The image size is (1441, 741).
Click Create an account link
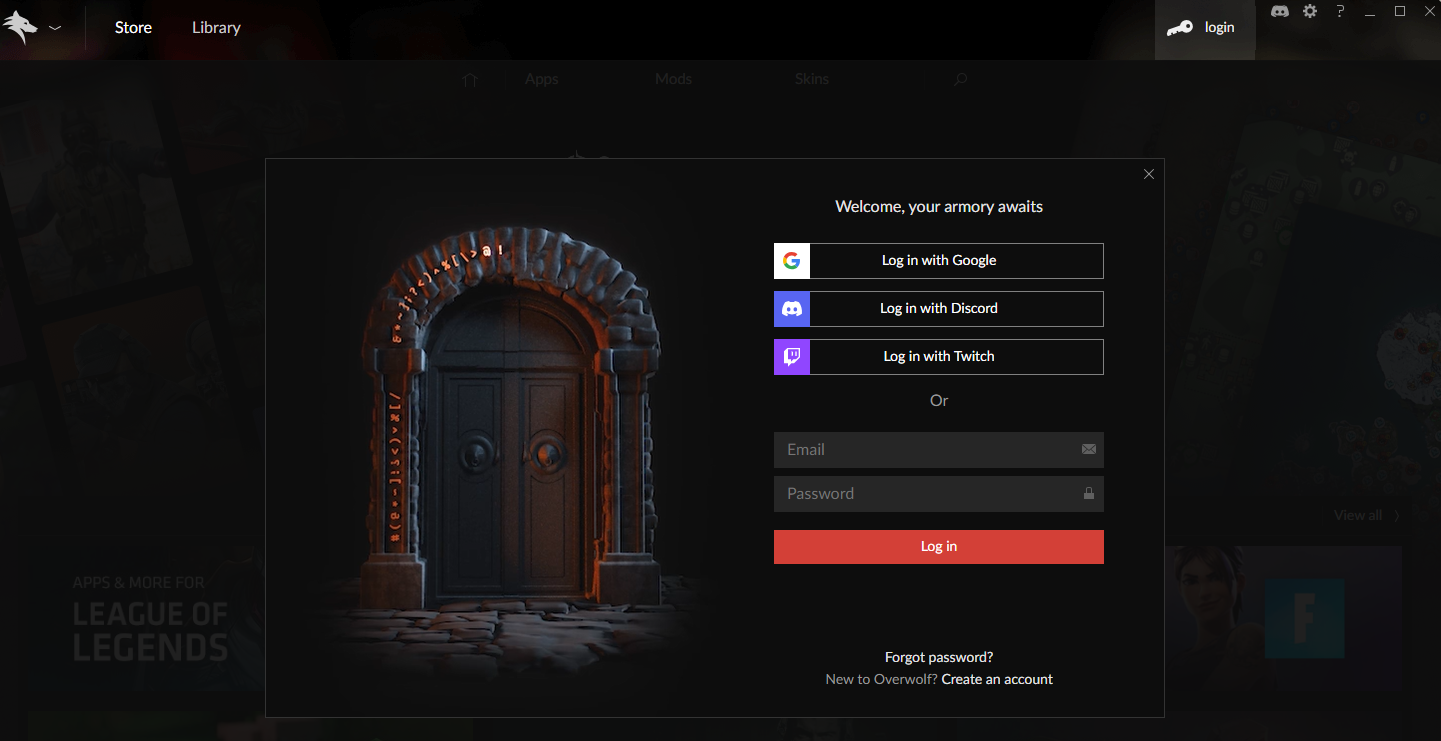(997, 679)
